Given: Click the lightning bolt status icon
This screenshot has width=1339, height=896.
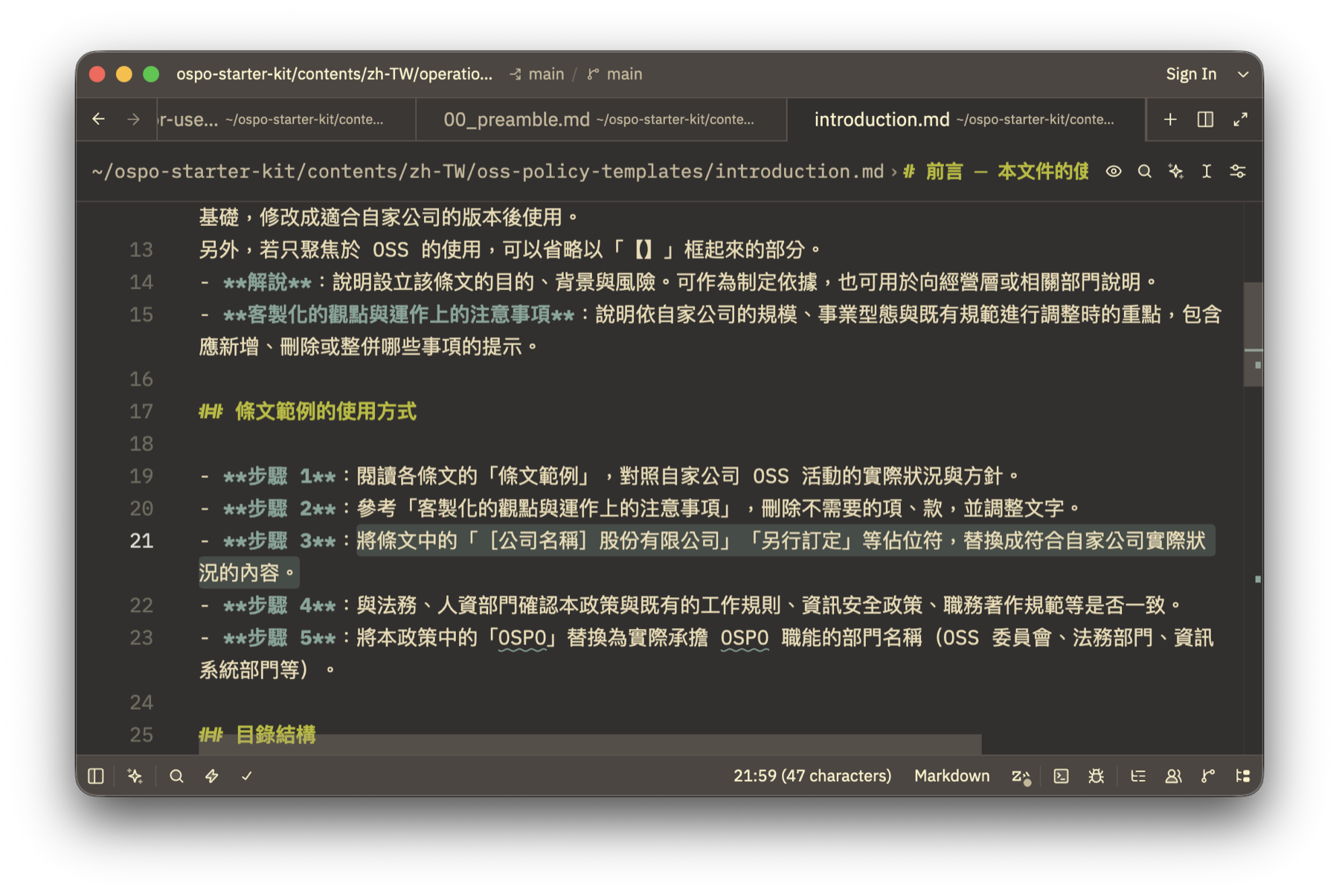Looking at the screenshot, I should (212, 776).
